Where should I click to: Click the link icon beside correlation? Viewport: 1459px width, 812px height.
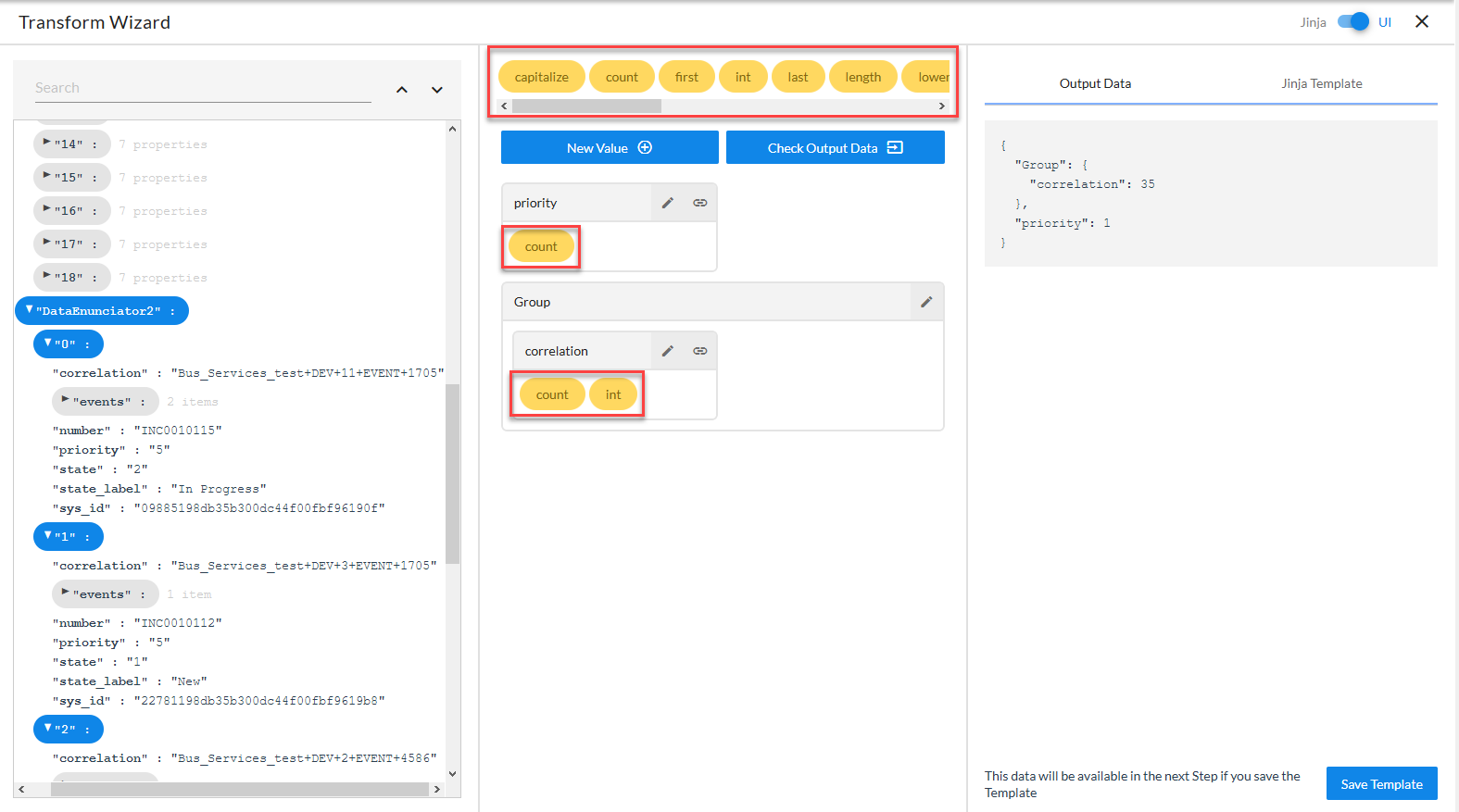point(700,351)
